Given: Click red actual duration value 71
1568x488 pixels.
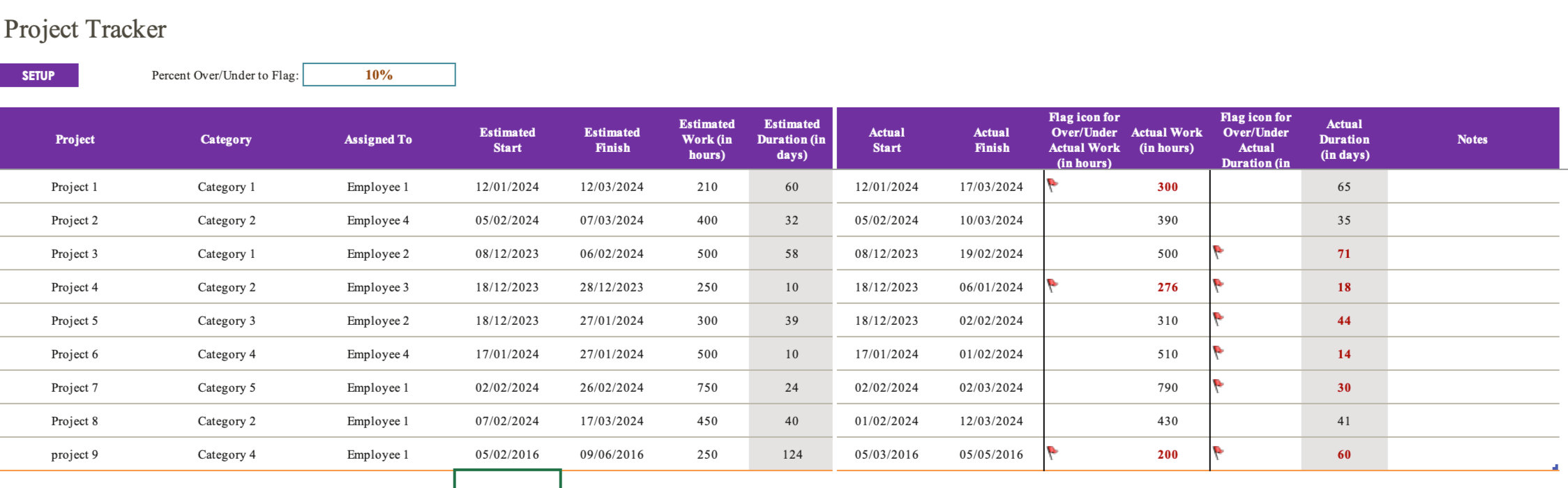Looking at the screenshot, I should [1344, 254].
